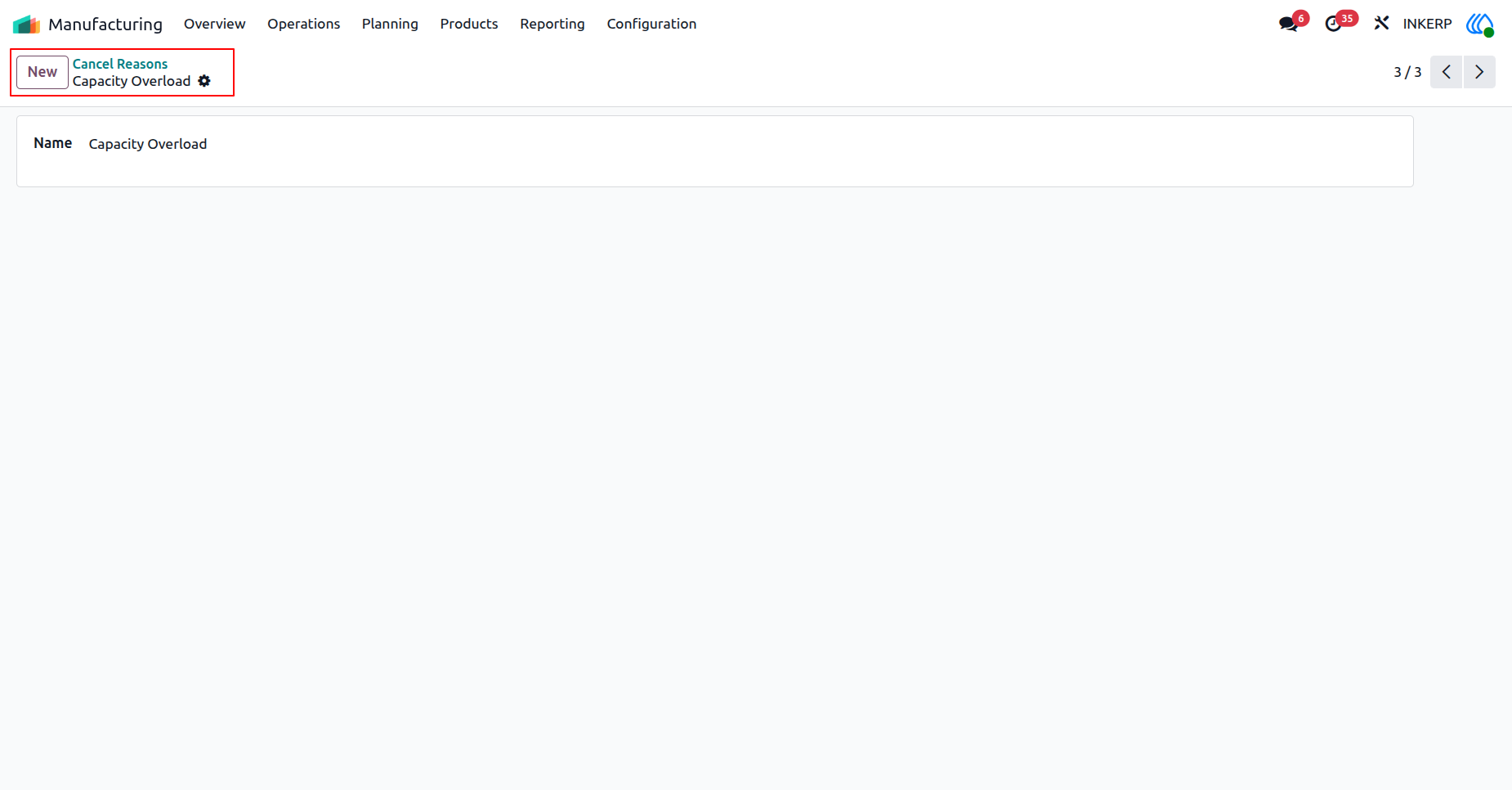Open the Planning menu
Screen dimensions: 1512x790
390,24
